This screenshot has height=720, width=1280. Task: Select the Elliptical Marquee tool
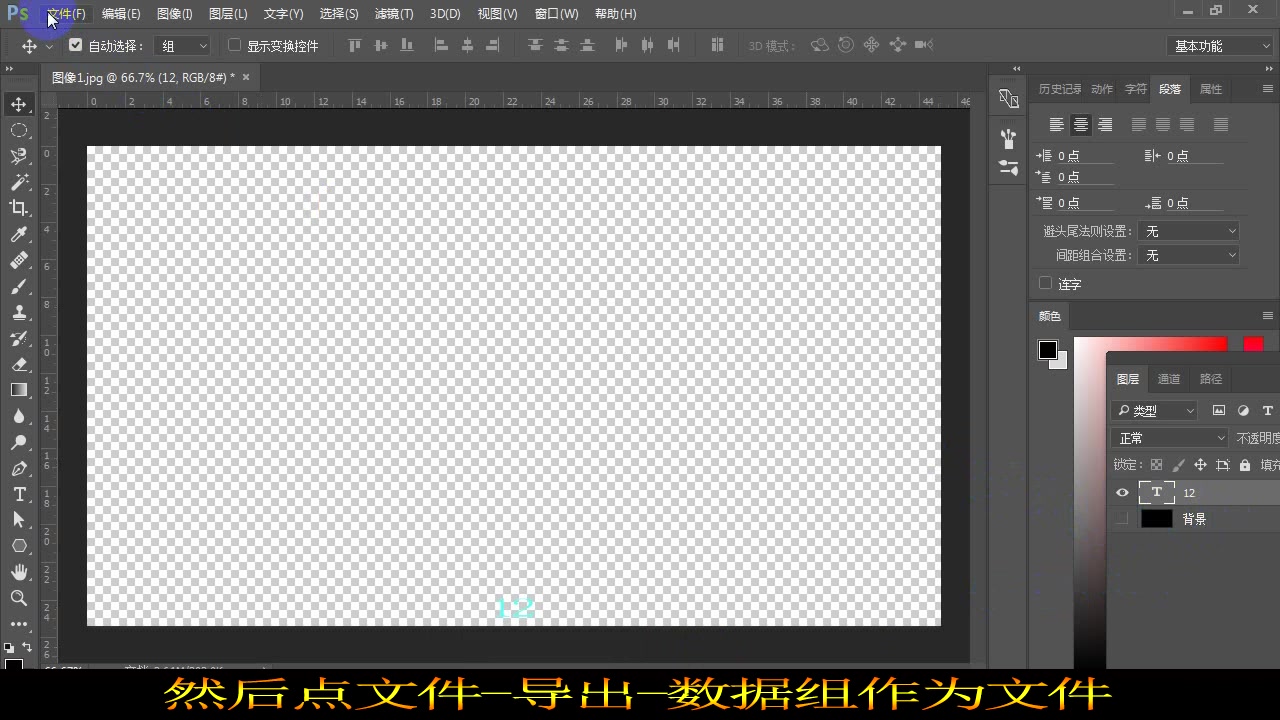click(x=20, y=130)
